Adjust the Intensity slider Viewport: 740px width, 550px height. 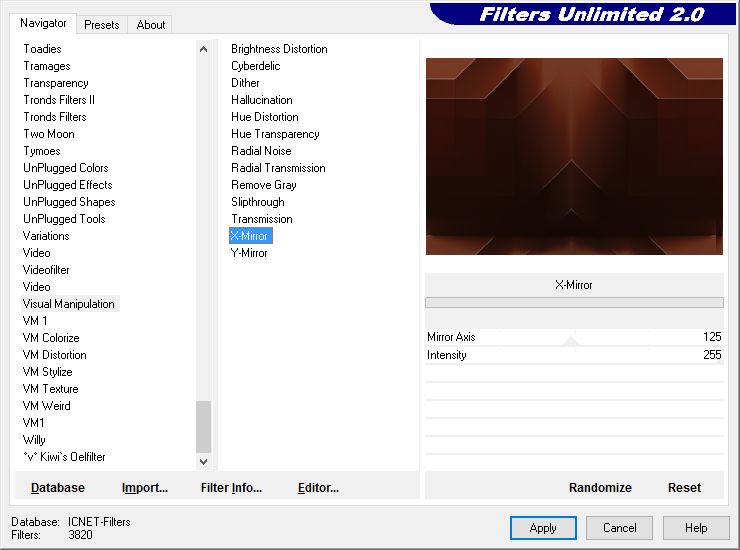coord(574,355)
